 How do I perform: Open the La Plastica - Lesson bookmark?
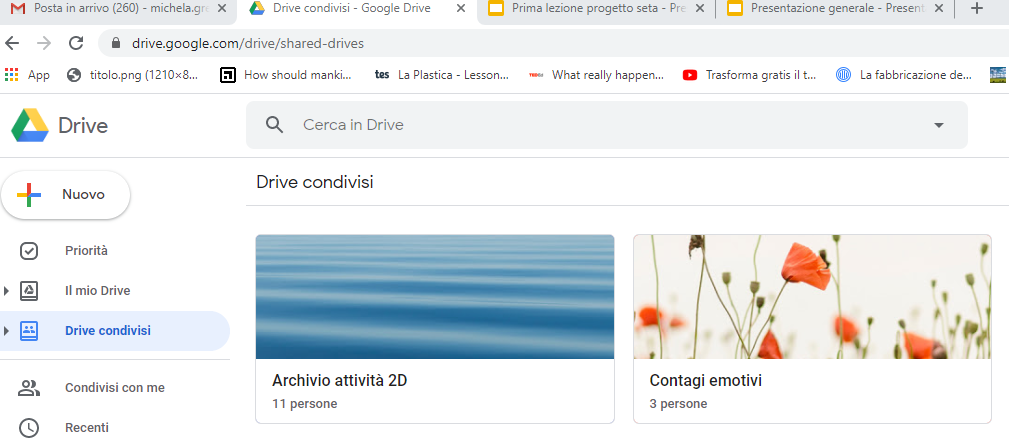pyautogui.click(x=441, y=75)
